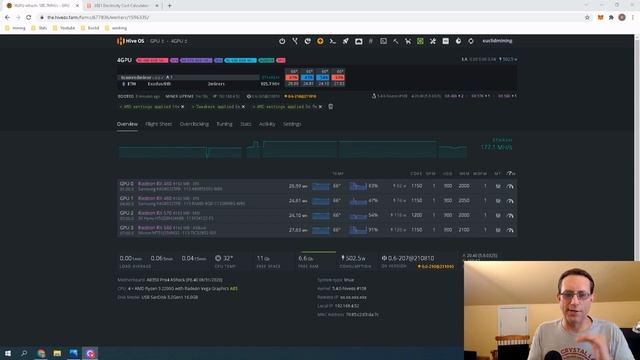Click the orange coin icon in toolbar
Screen dimensions: 640x360
tap(320, 41)
